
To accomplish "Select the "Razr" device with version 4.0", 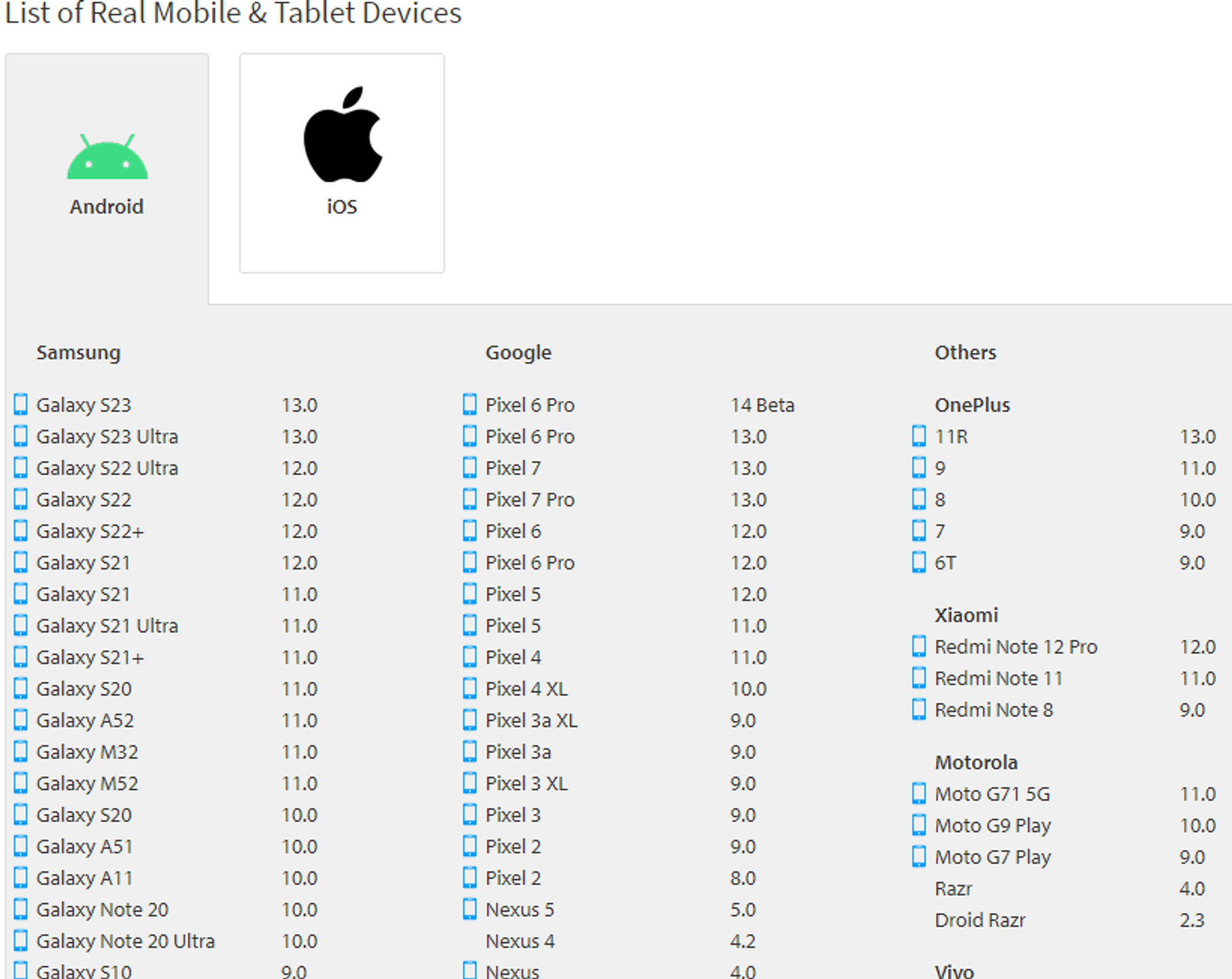I will pyautogui.click(x=953, y=888).
